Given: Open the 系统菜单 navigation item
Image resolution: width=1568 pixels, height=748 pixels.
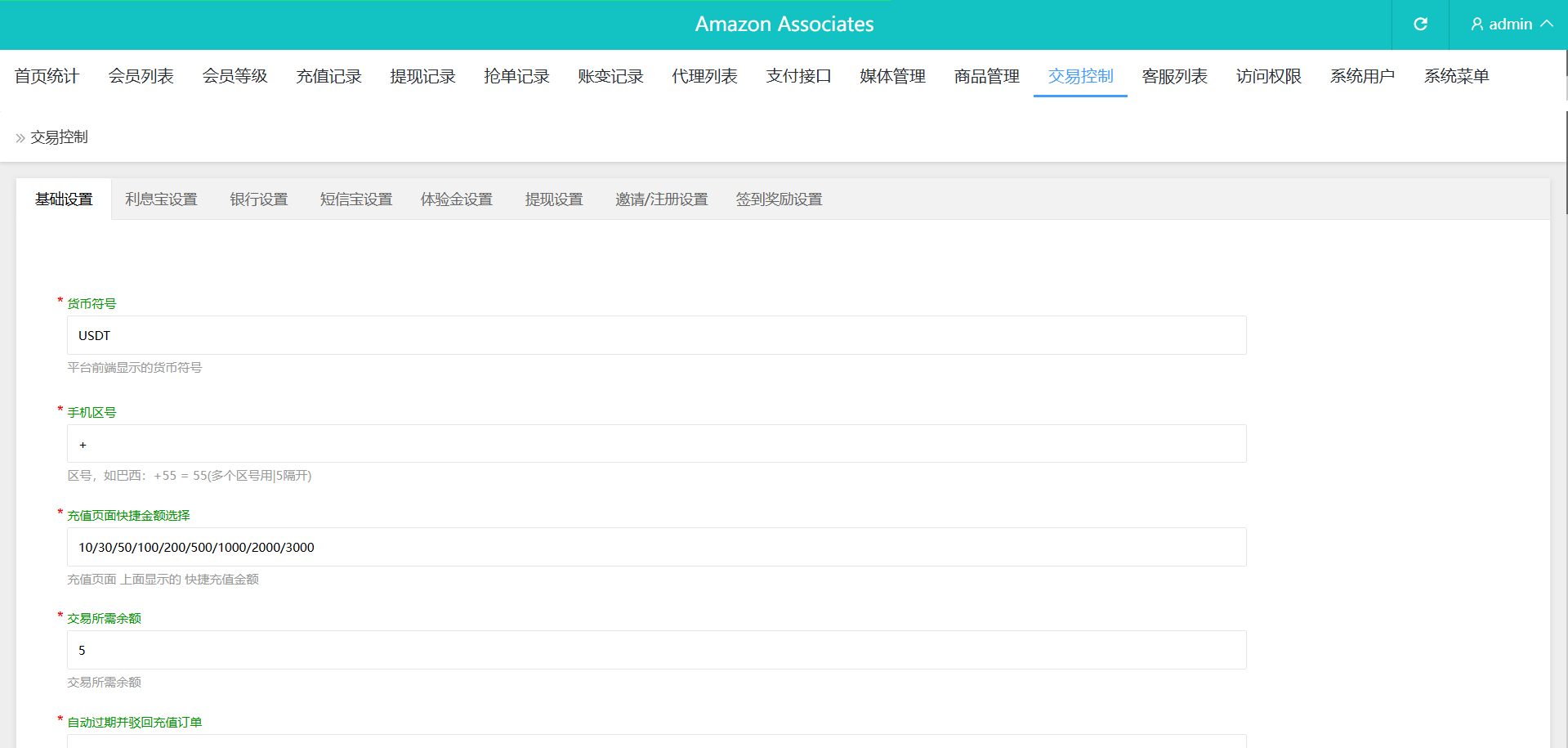Looking at the screenshot, I should [x=1456, y=76].
